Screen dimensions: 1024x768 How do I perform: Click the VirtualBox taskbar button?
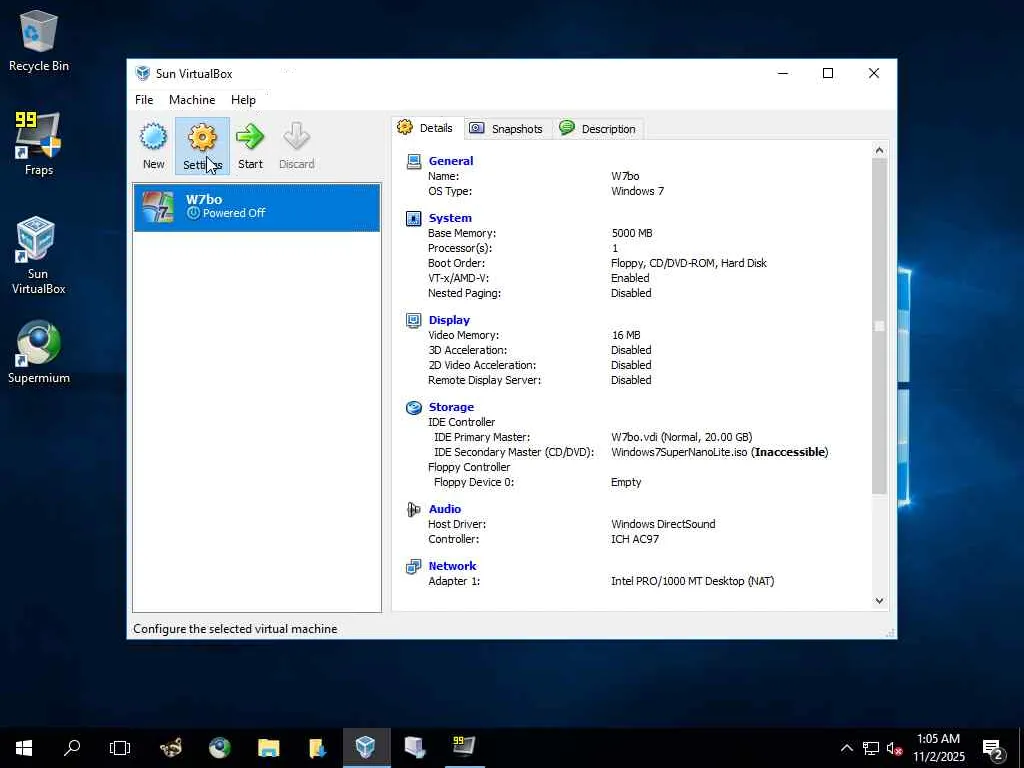click(366, 748)
